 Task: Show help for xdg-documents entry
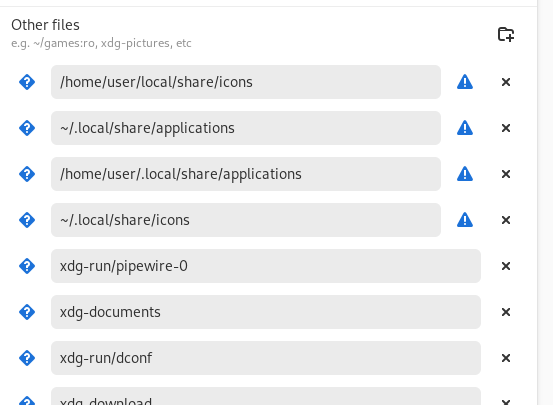(x=27, y=312)
